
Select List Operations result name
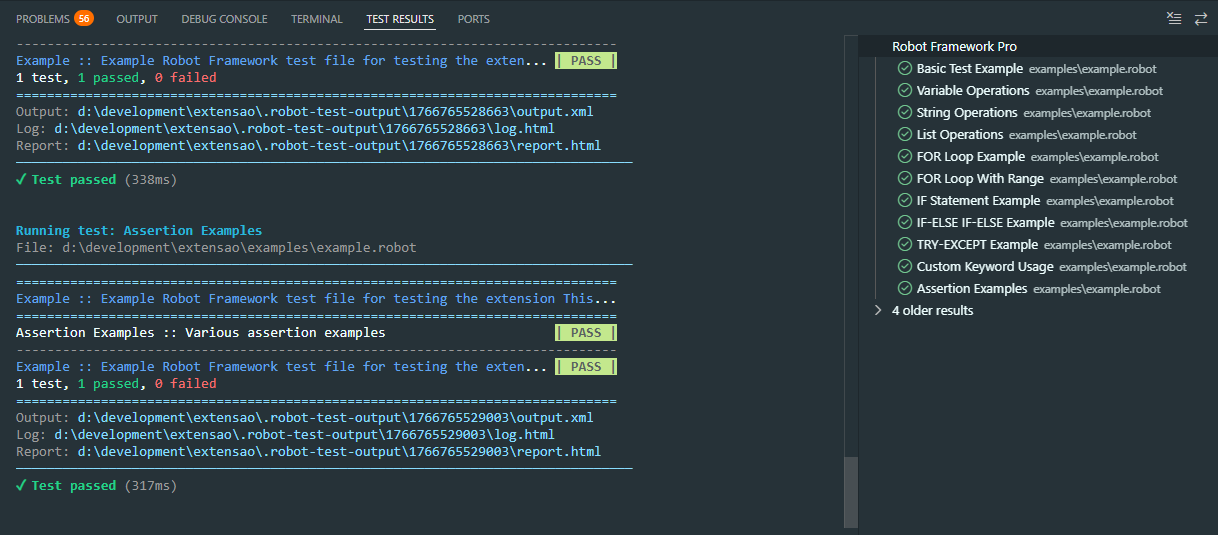point(960,135)
